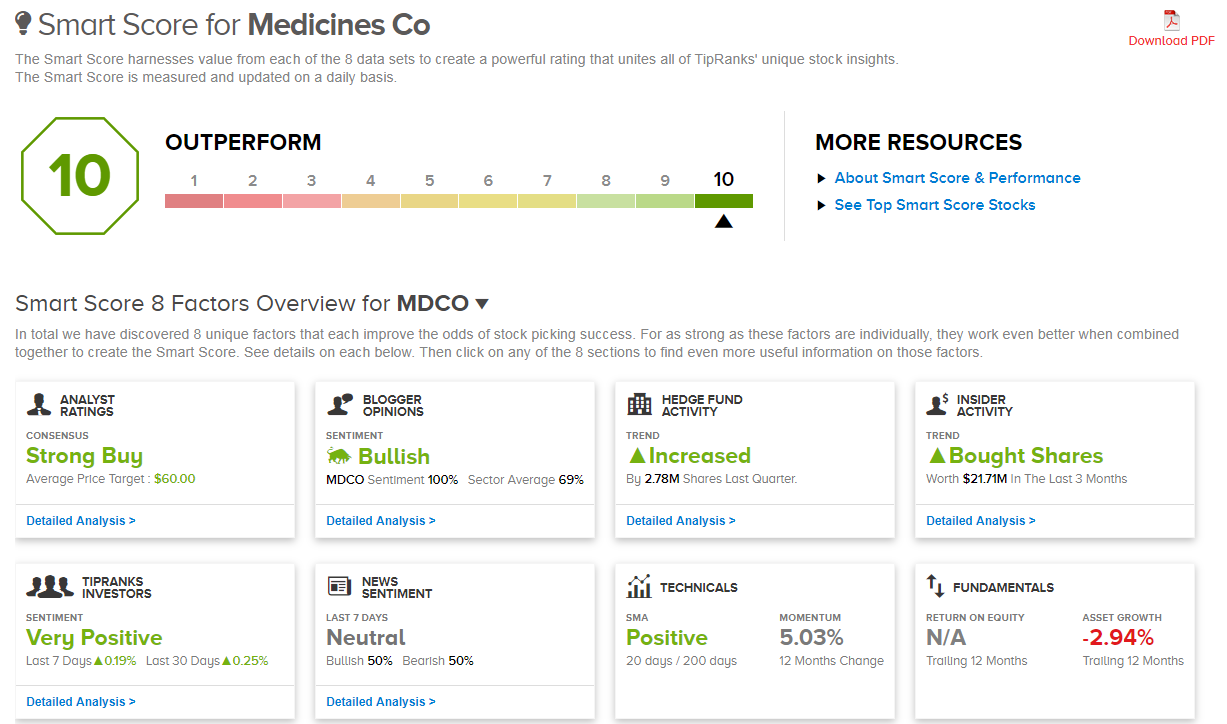Click the Technicals chart icon
The height and width of the screenshot is (724, 1227).
[639, 586]
